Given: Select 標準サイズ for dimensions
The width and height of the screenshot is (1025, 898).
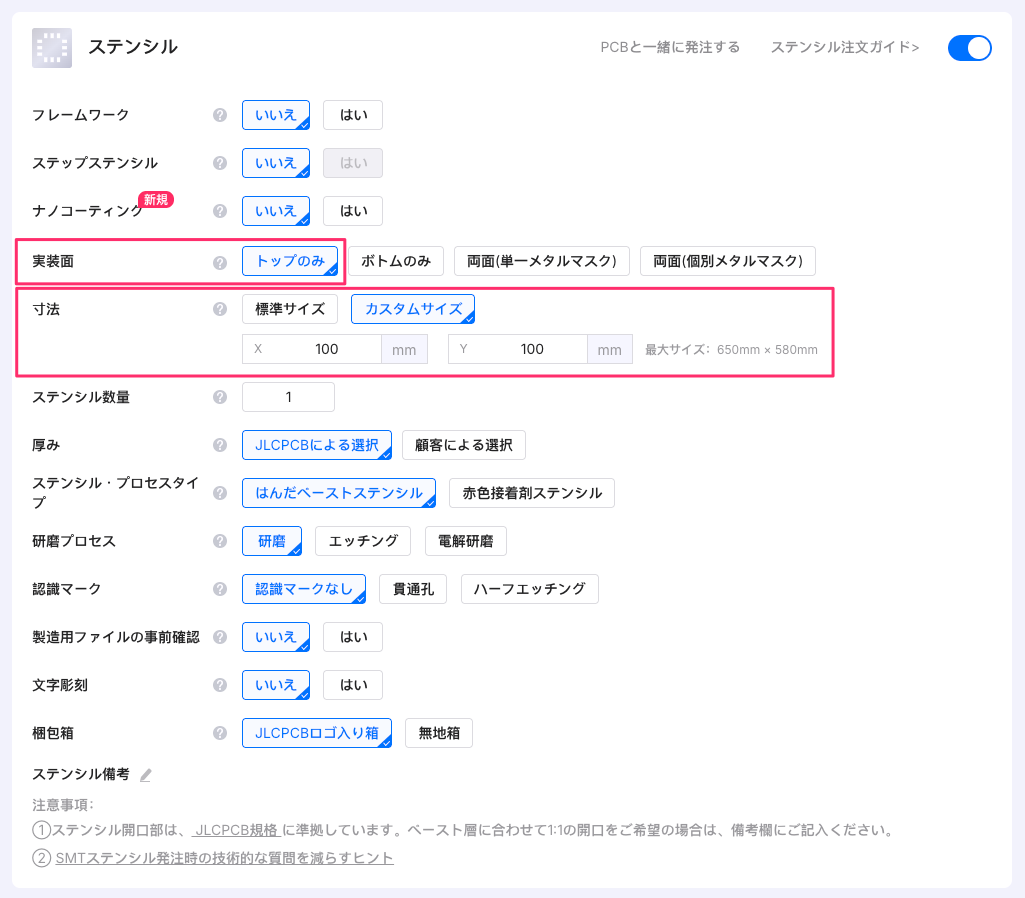Looking at the screenshot, I should (289, 309).
